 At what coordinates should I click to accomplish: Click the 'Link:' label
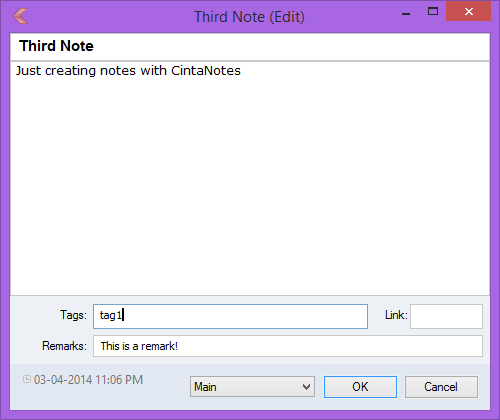396,315
